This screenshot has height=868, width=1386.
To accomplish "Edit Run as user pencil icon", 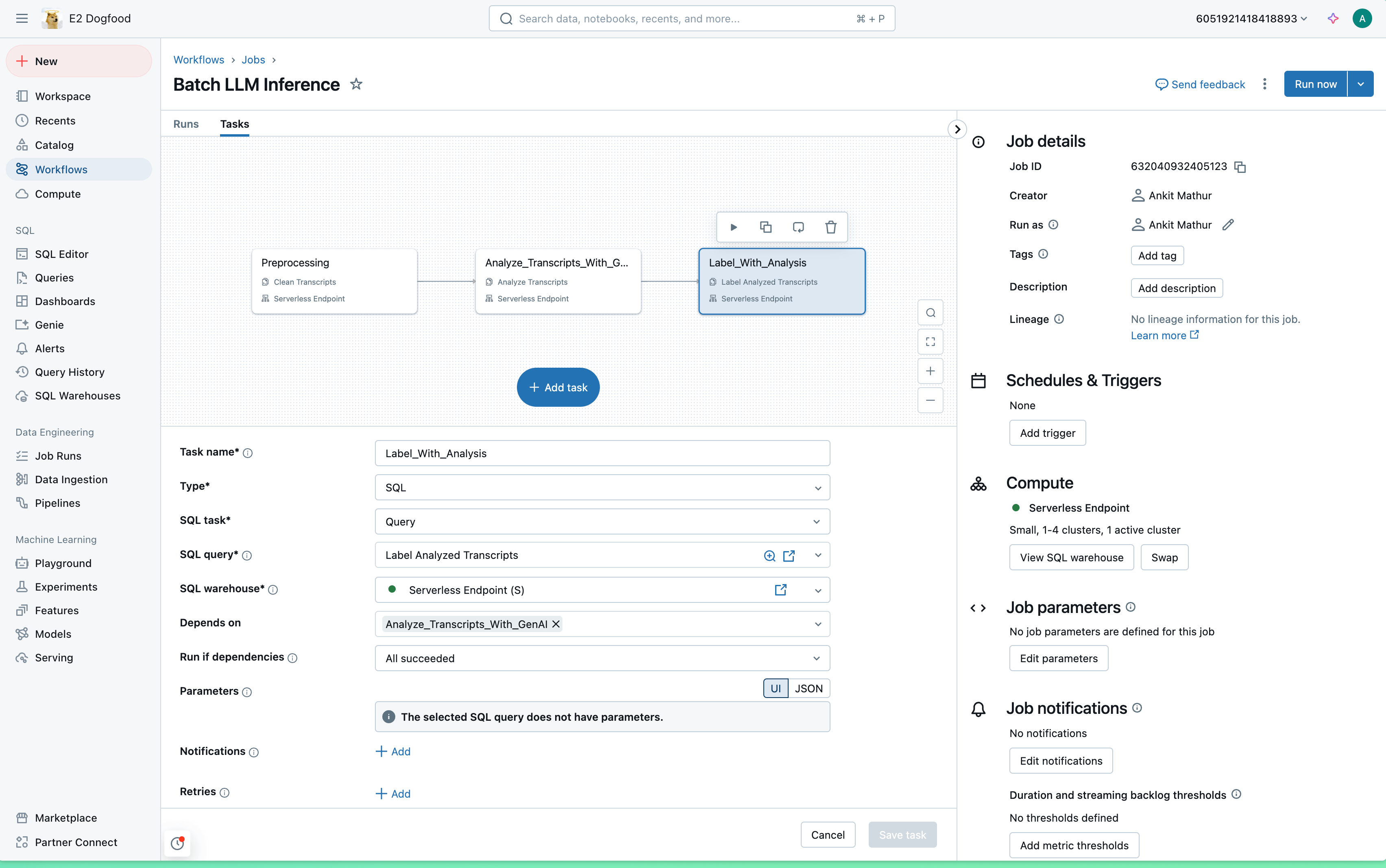I will (1228, 225).
